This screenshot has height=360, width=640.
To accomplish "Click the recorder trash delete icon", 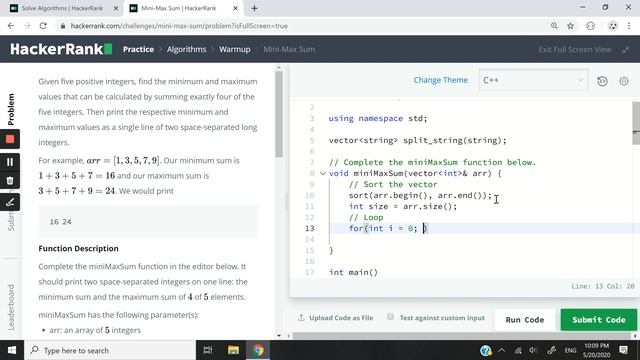I will coord(10,180).
